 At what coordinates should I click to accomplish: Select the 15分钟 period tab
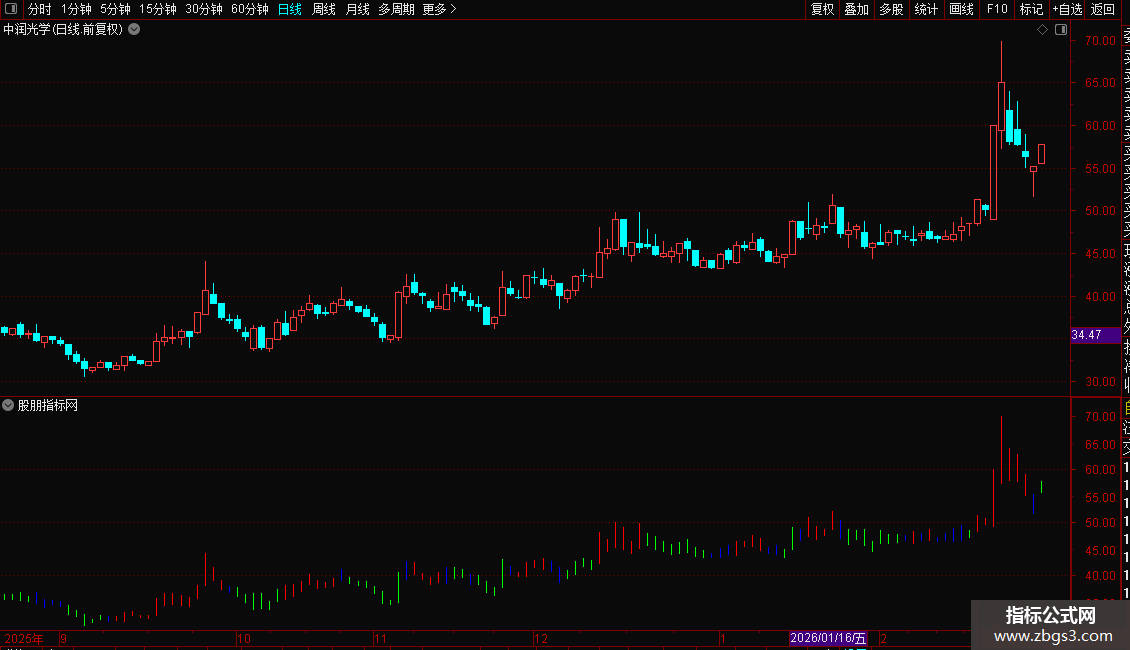click(157, 9)
